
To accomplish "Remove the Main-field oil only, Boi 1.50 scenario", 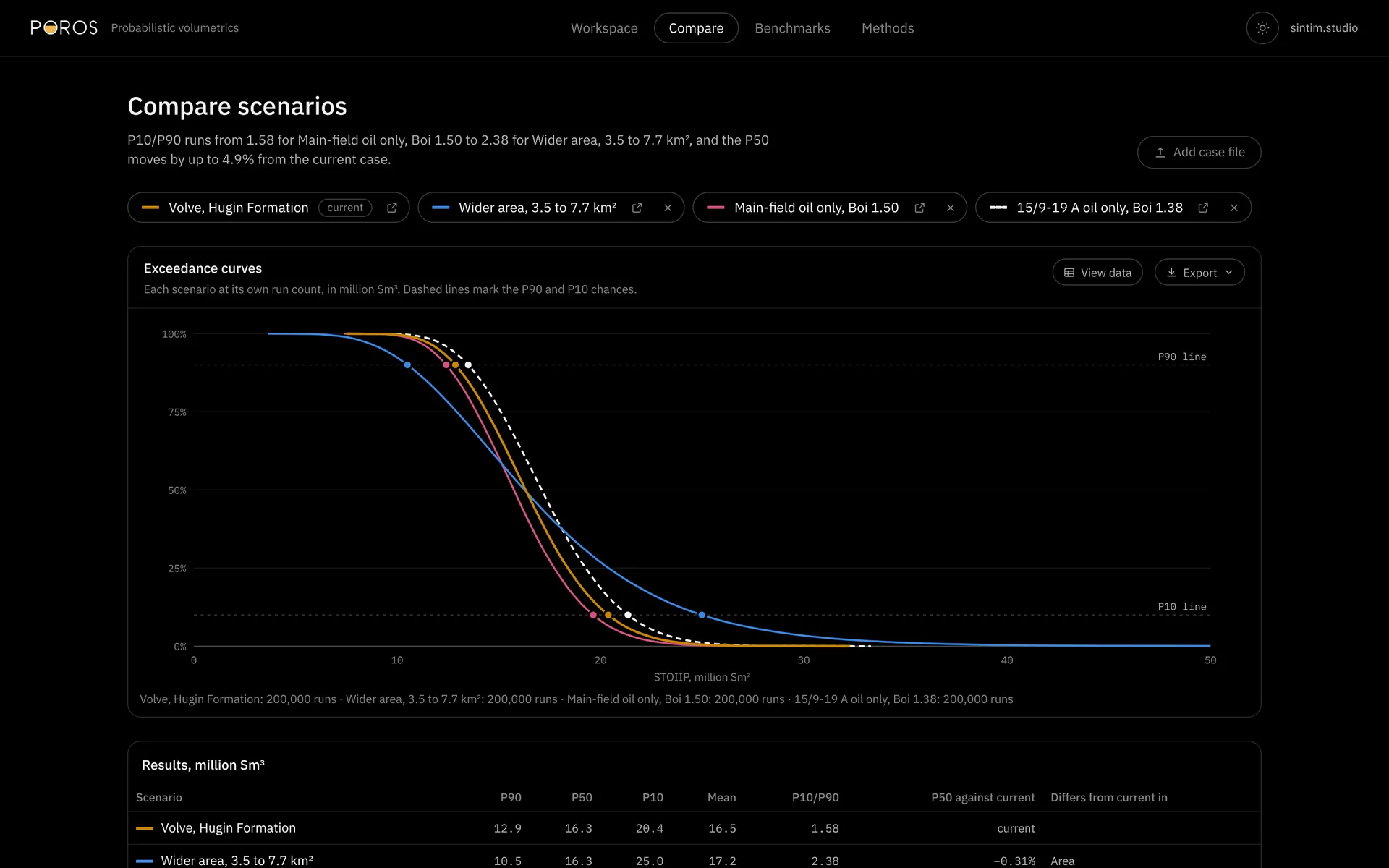I will click(951, 208).
